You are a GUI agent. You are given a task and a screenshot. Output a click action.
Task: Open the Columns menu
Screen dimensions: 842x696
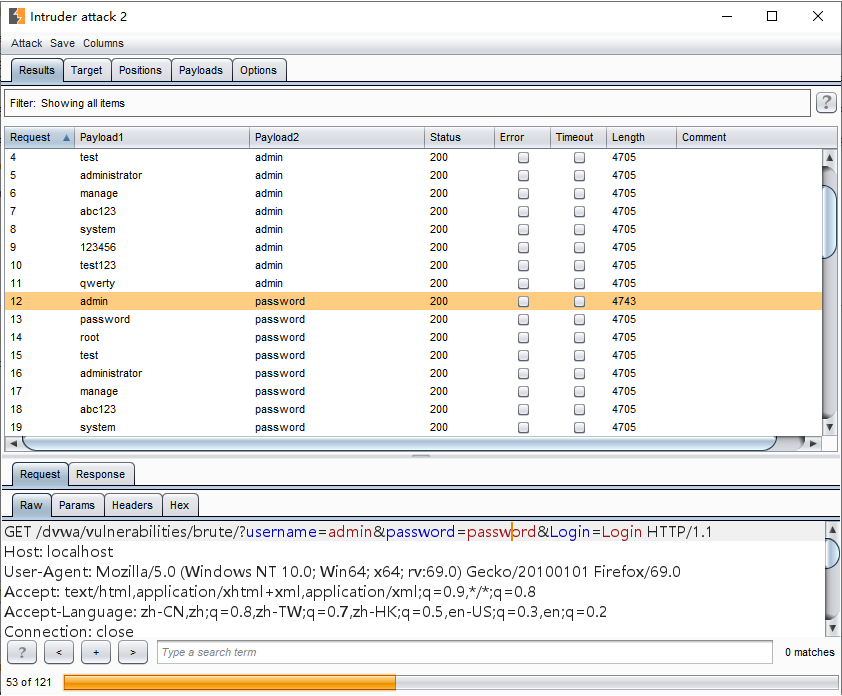103,43
